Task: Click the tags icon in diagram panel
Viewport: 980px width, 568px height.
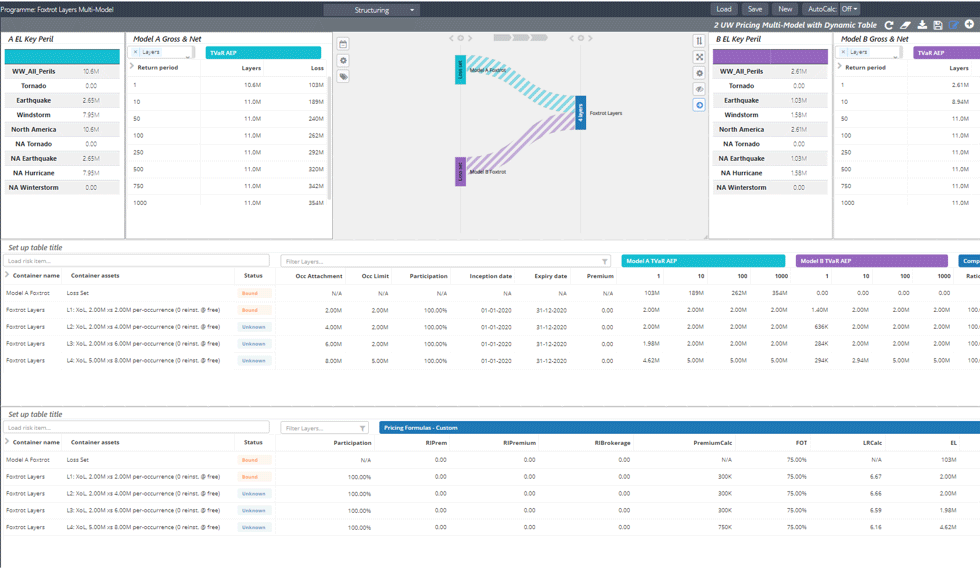Action: pyautogui.click(x=343, y=77)
